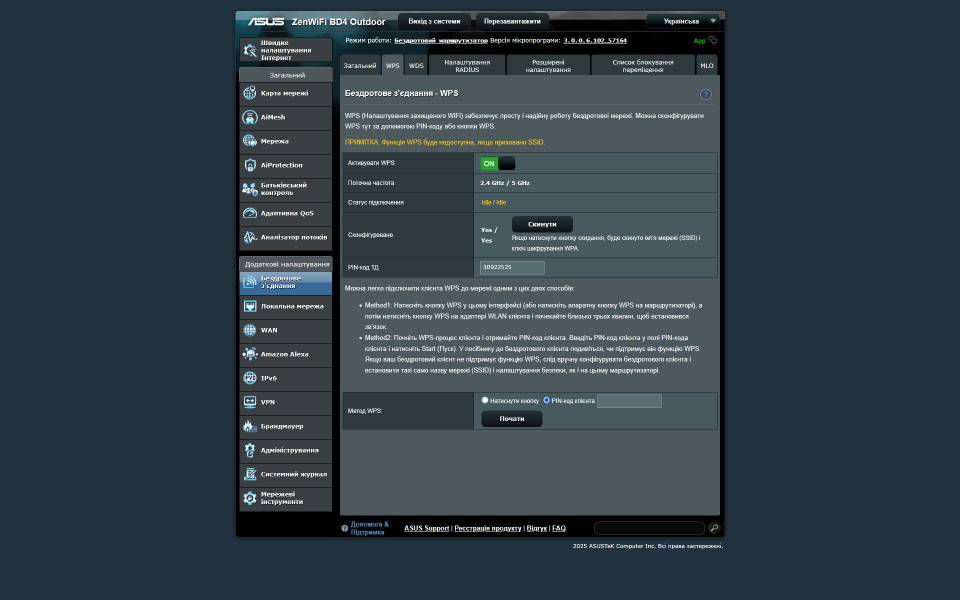Image resolution: width=960 pixels, height=600 pixels.
Task: Click the network map icon in sidebar
Action: [x=250, y=93]
